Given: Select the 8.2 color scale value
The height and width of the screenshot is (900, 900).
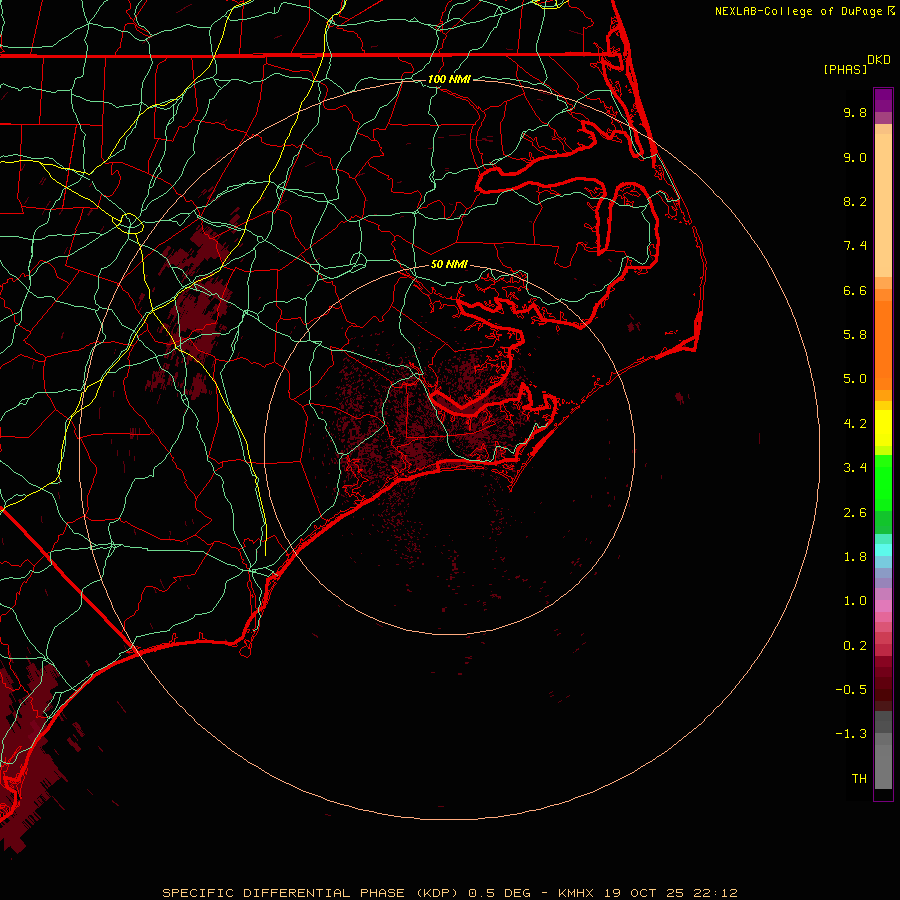Looking at the screenshot, I should 855,201.
